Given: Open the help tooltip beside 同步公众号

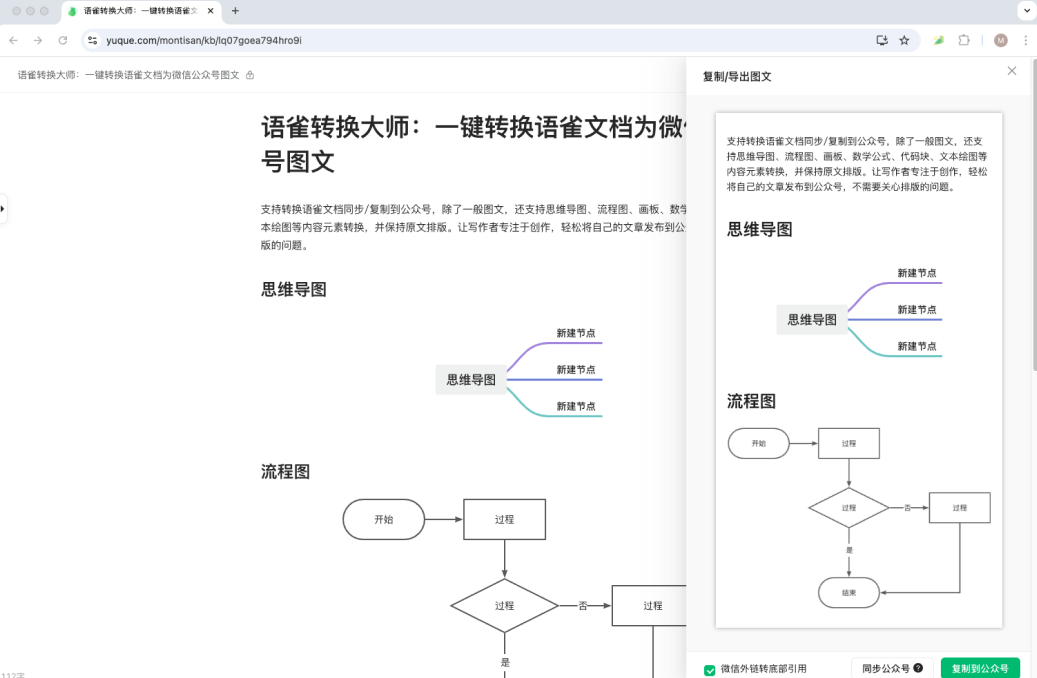Looking at the screenshot, I should tap(917, 668).
